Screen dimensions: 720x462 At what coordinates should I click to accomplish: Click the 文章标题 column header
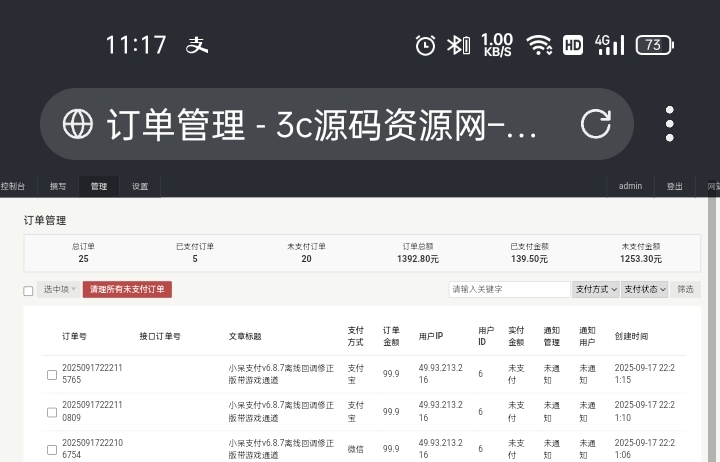click(245, 336)
